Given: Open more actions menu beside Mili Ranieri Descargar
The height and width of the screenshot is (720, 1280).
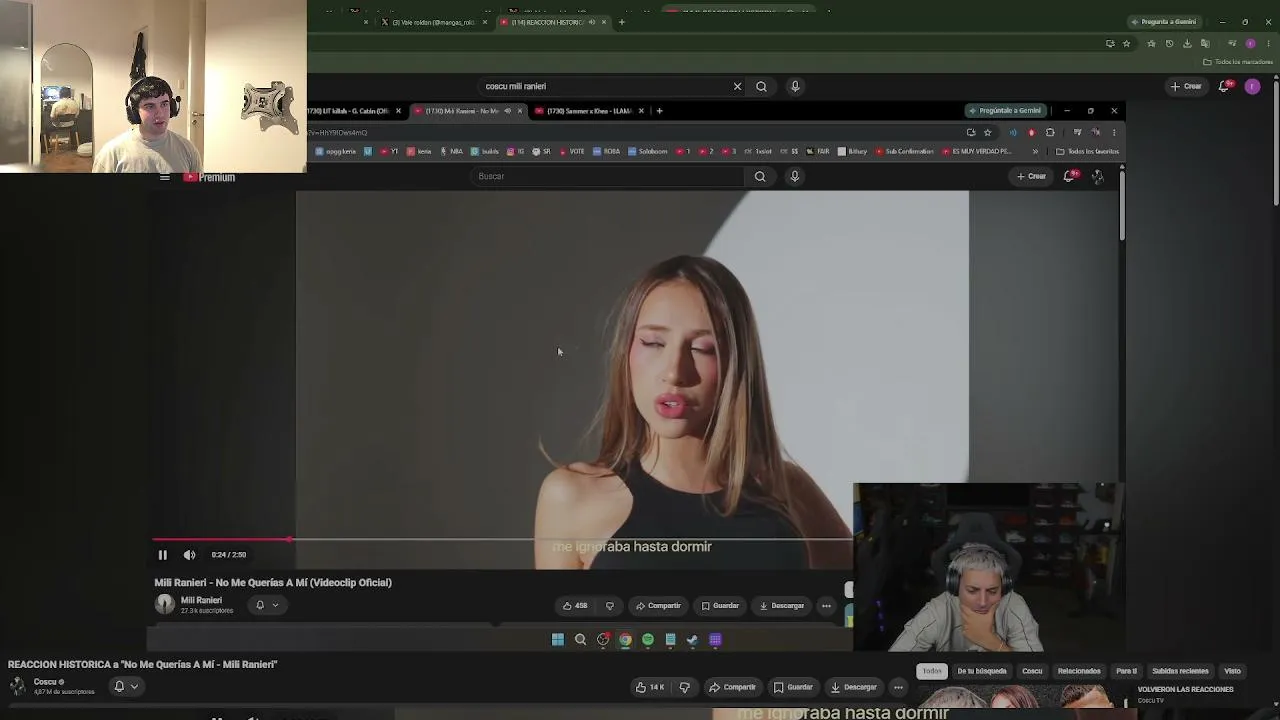Looking at the screenshot, I should (826, 605).
